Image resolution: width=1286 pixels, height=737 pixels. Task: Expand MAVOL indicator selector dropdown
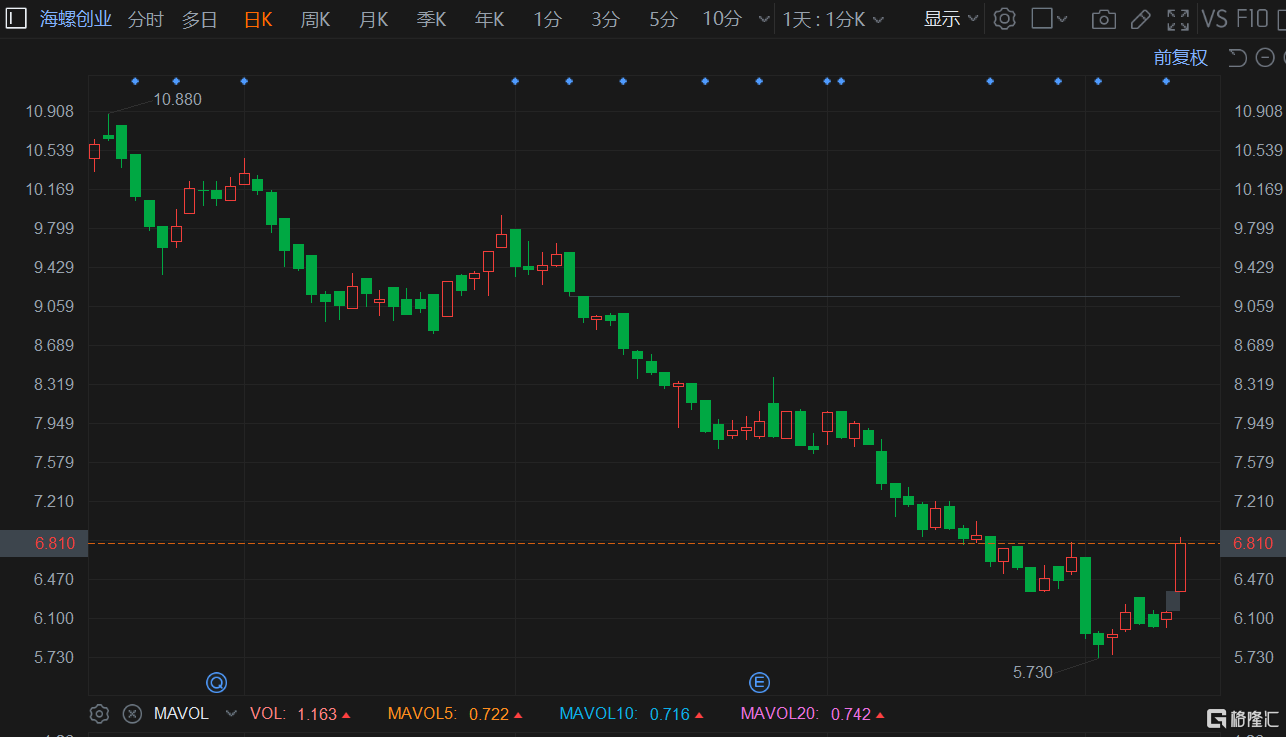click(x=232, y=714)
